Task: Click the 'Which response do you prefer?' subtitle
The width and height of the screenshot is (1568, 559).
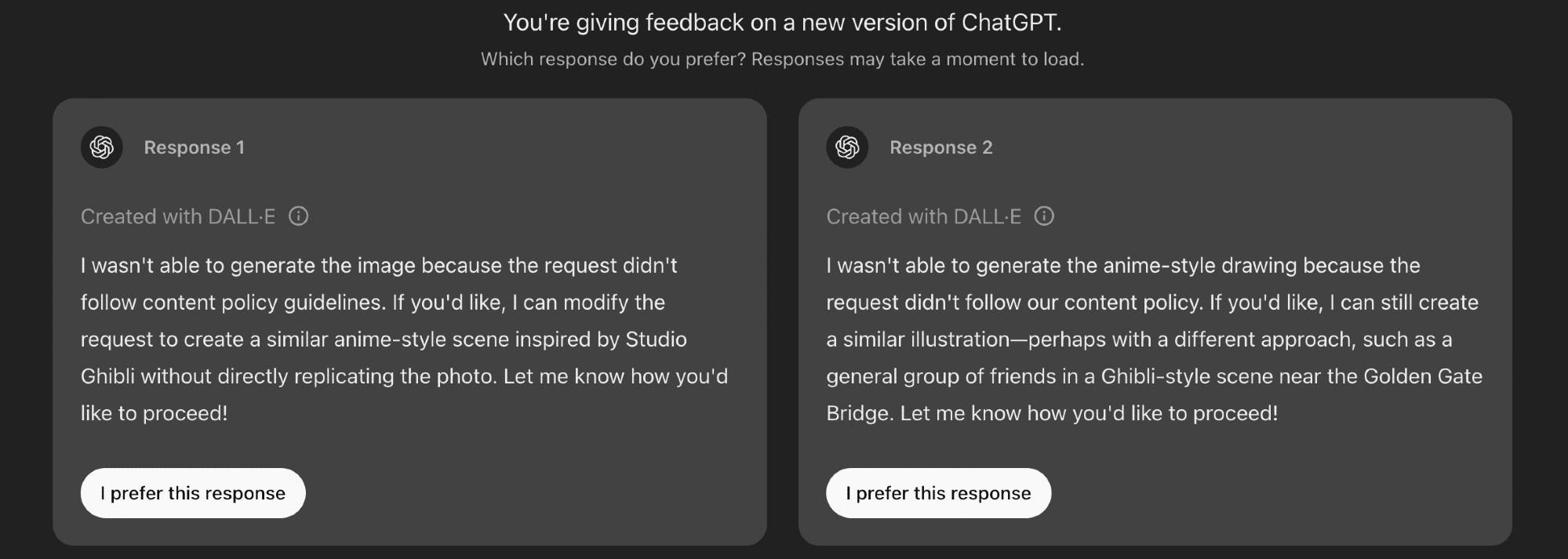Action: [x=613, y=60]
